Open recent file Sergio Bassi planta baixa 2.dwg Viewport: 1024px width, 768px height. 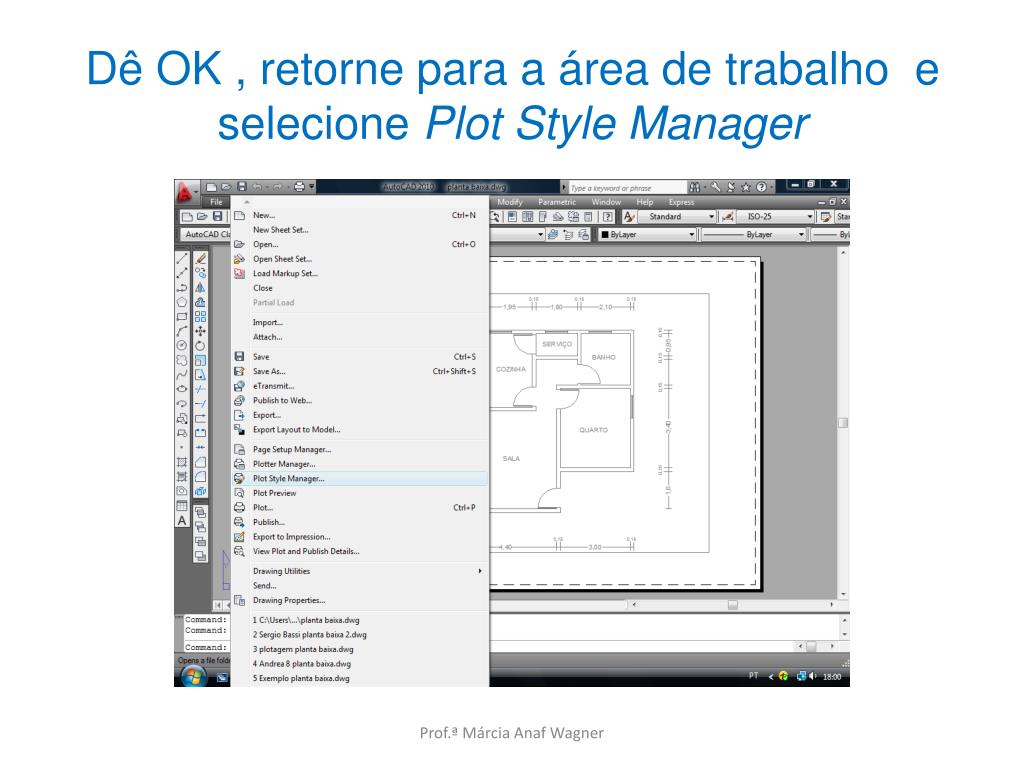tap(360, 635)
